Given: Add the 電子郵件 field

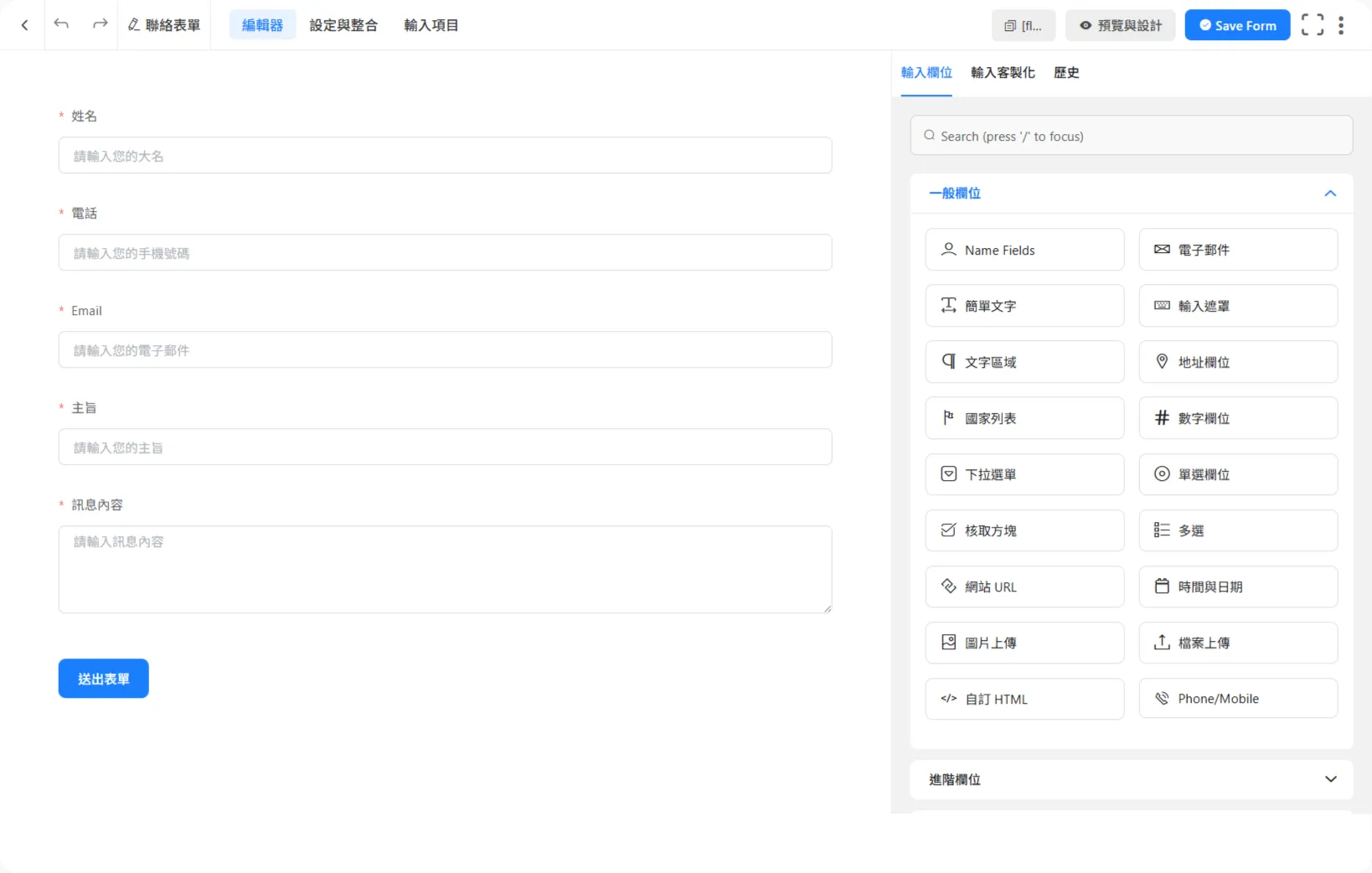Looking at the screenshot, I should tap(1237, 250).
